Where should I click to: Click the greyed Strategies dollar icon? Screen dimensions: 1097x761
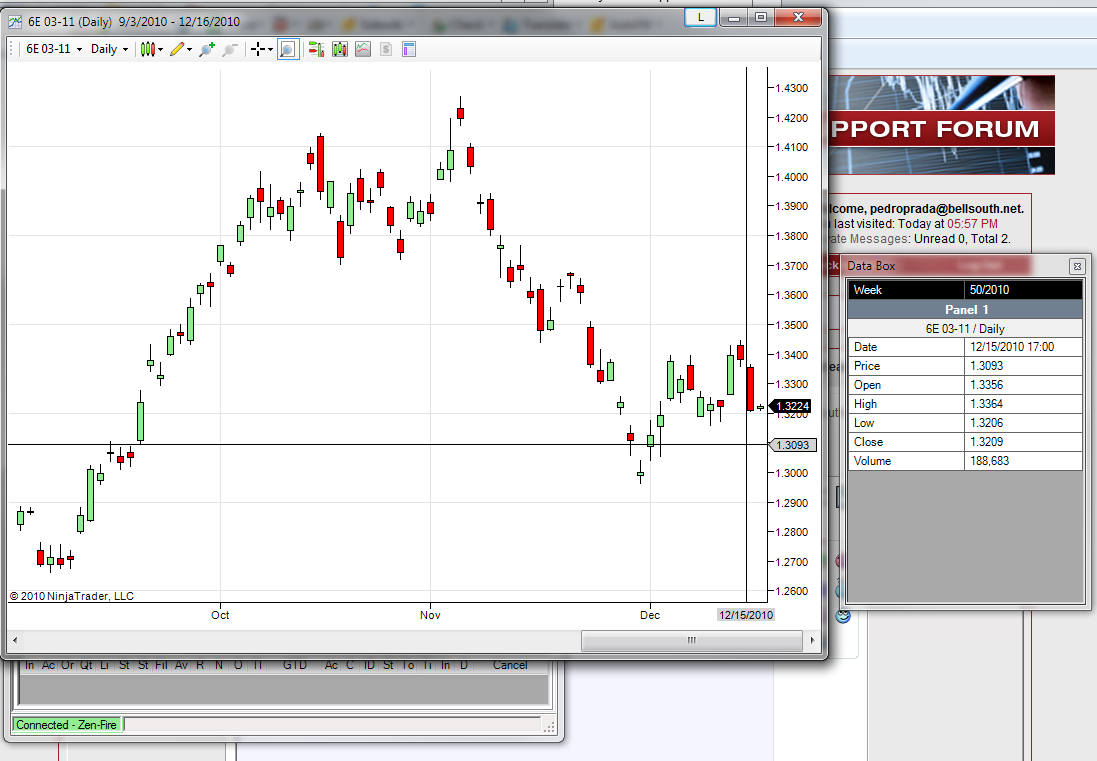click(x=385, y=49)
